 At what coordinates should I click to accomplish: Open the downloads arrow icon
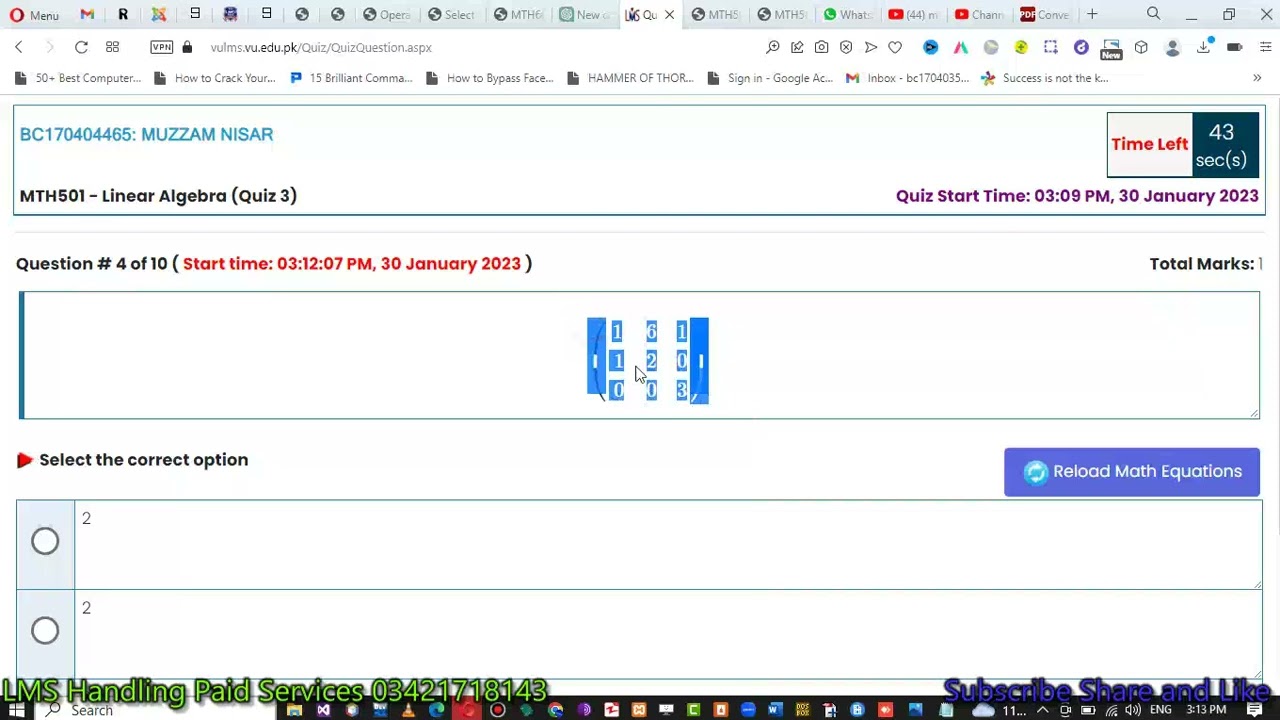pos(1204,47)
